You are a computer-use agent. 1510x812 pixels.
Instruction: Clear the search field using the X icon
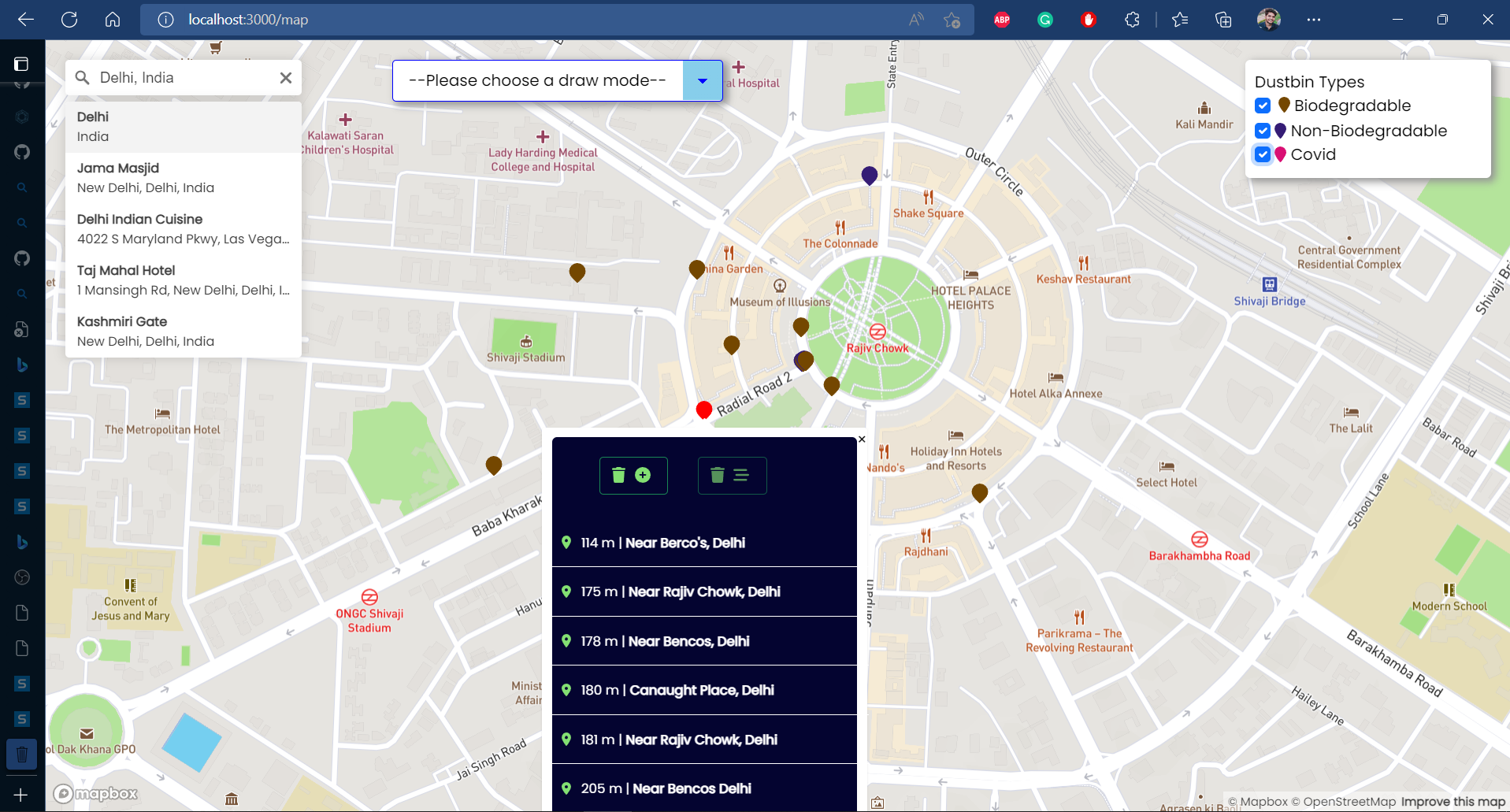(285, 77)
